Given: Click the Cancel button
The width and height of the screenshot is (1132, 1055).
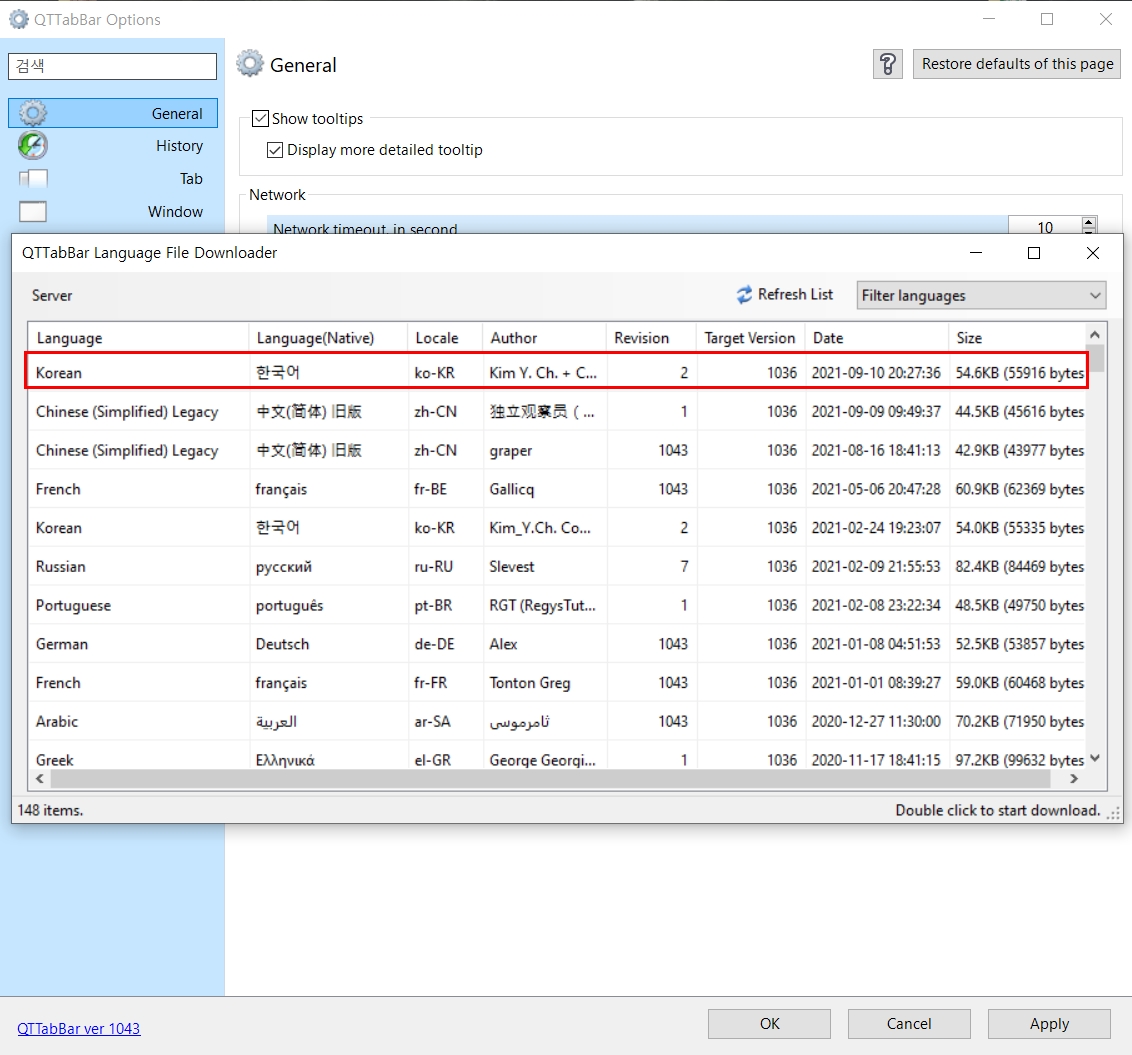Looking at the screenshot, I should point(909,1023).
